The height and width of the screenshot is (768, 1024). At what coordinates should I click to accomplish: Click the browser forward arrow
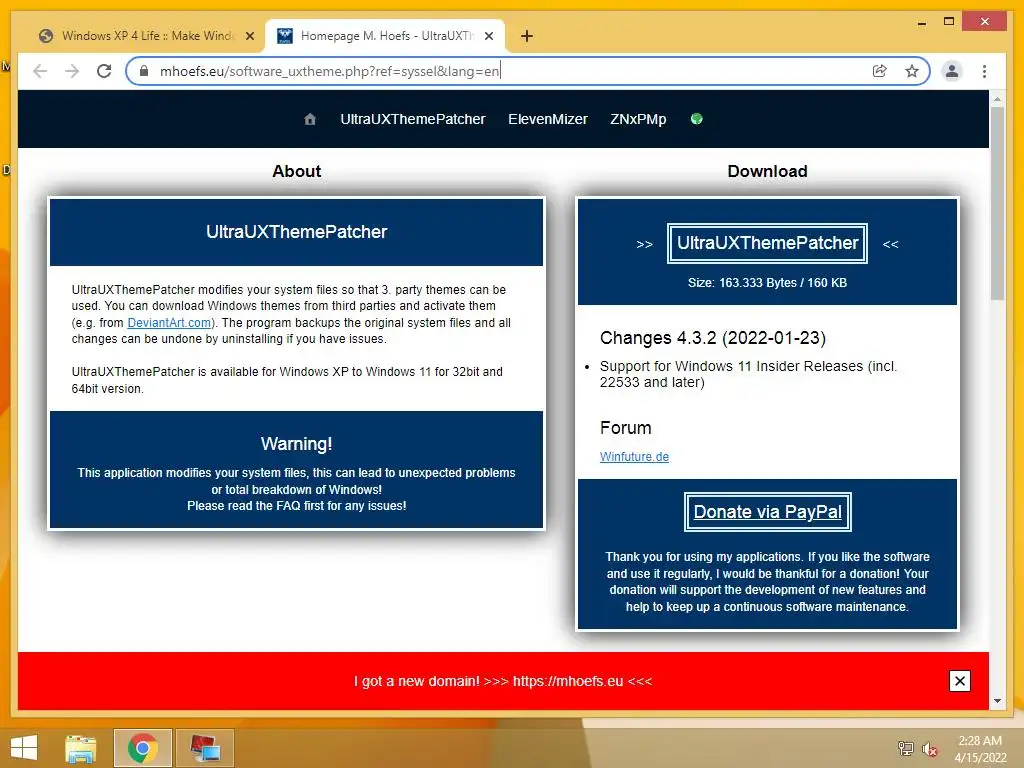pos(72,71)
